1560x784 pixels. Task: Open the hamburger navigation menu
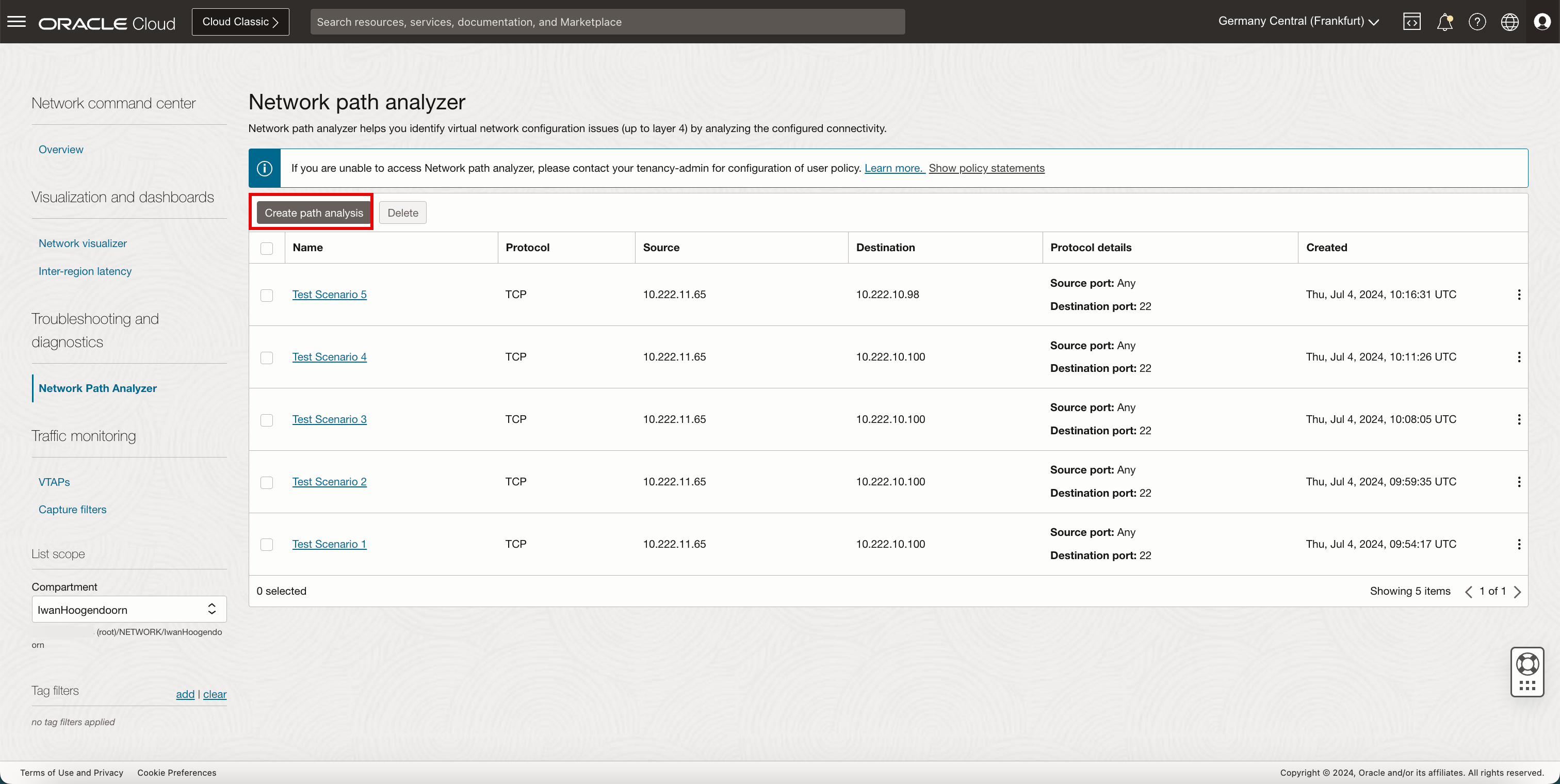point(17,22)
